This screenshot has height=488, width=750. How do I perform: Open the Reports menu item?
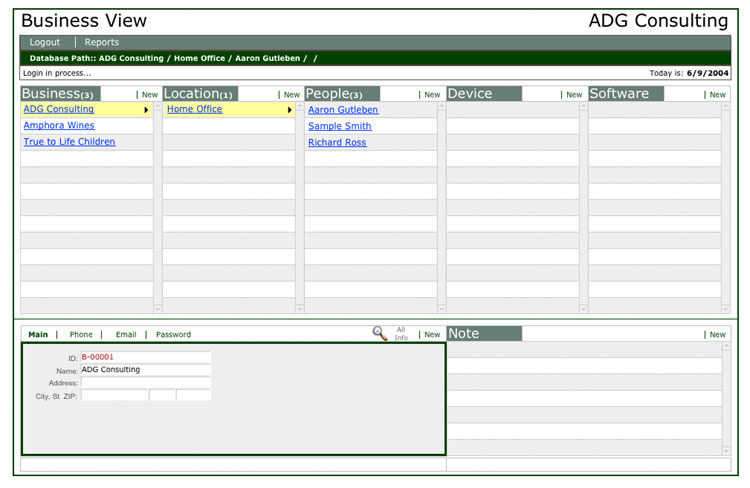click(102, 42)
